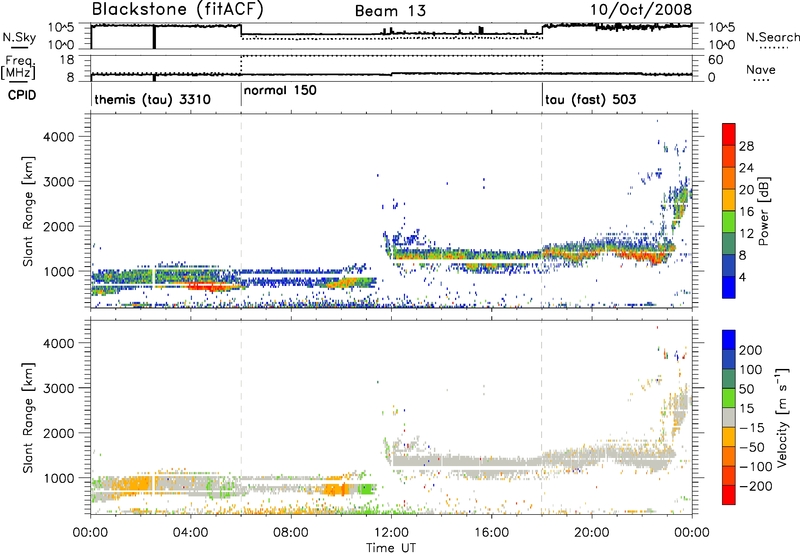Click the '18' frequency tick label
Screen dimensions: 800x554
67,60
